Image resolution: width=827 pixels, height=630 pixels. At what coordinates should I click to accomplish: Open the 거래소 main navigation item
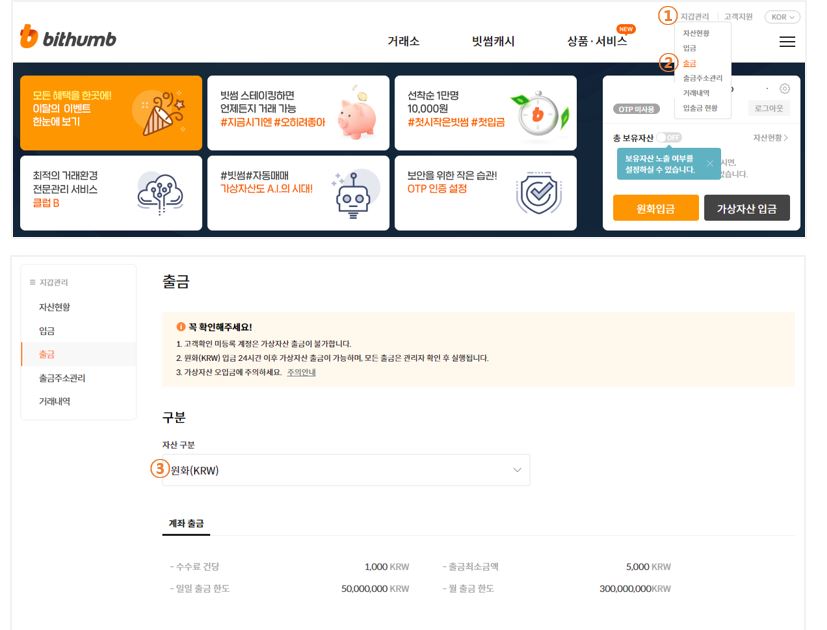point(403,41)
